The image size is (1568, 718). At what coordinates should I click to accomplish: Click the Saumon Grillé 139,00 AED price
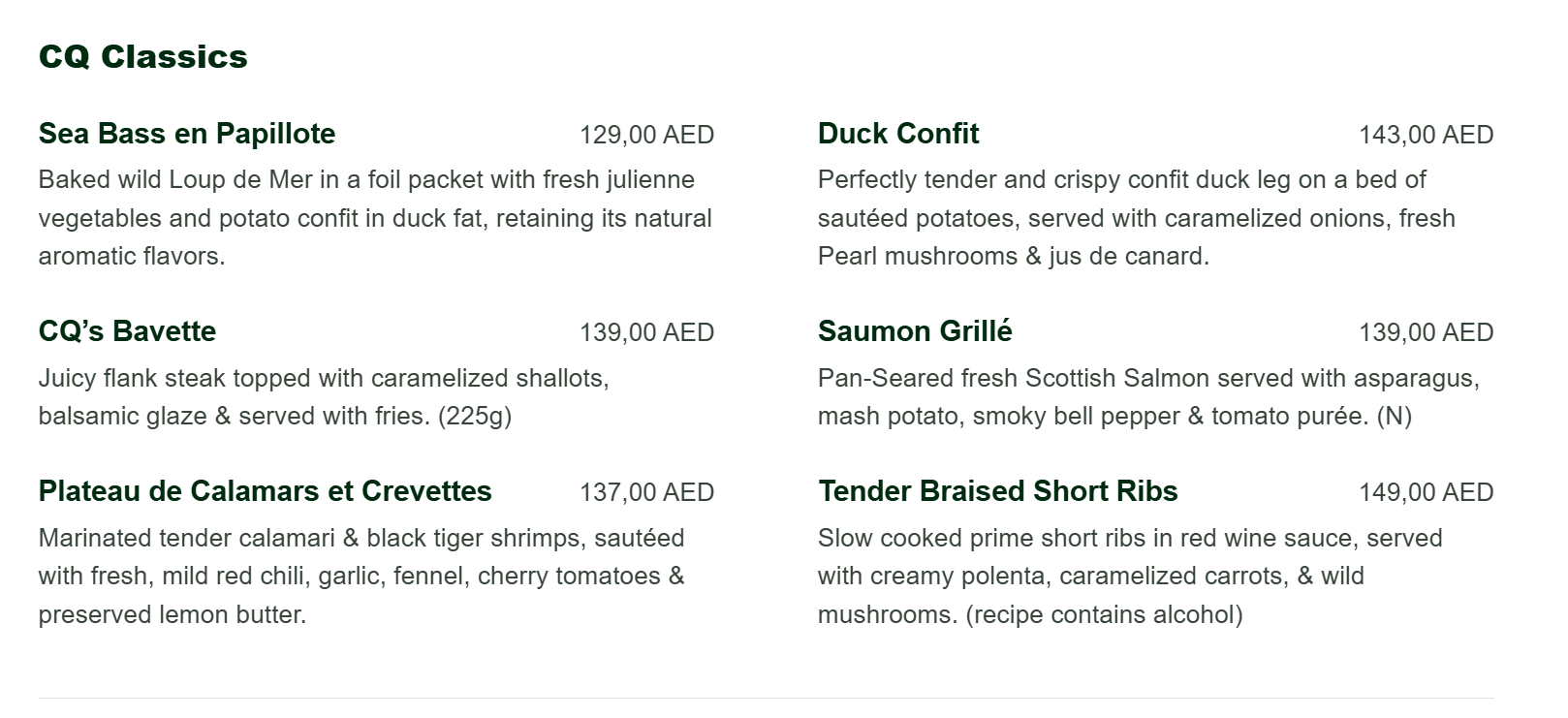[1426, 332]
